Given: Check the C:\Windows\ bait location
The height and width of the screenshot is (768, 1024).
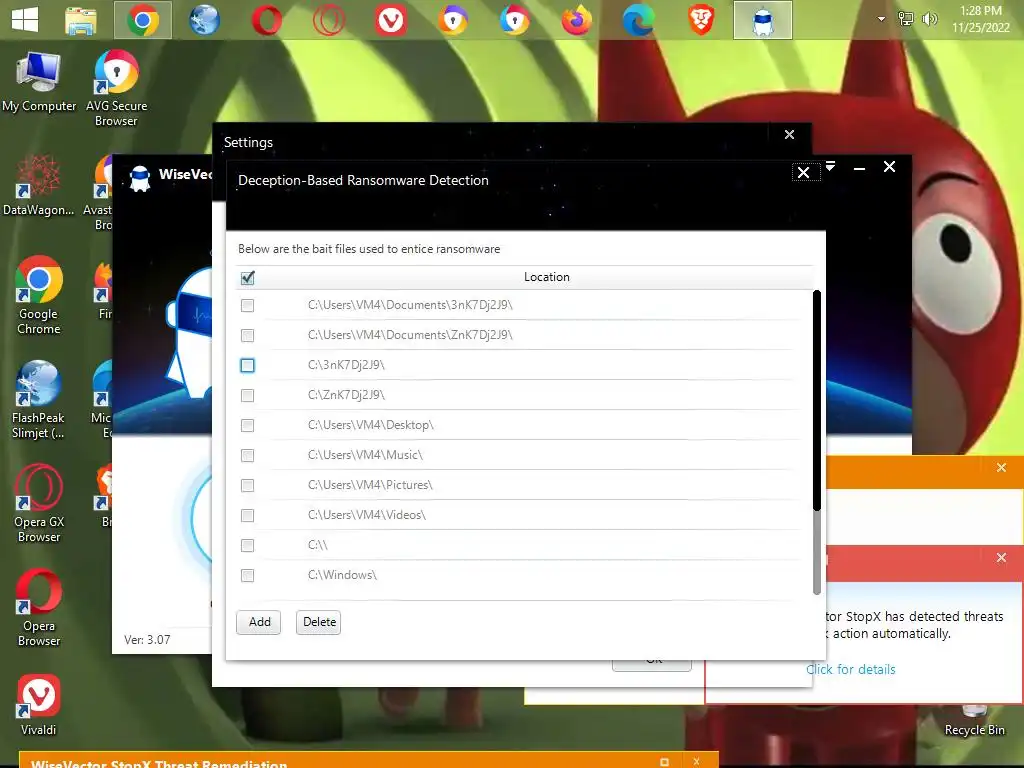Looking at the screenshot, I should [248, 575].
